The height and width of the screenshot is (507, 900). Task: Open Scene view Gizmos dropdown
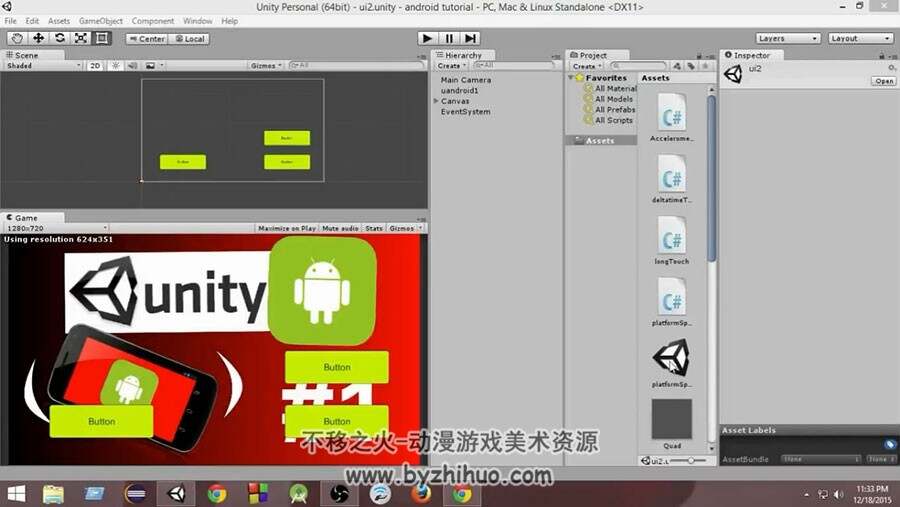pyautogui.click(x=266, y=66)
